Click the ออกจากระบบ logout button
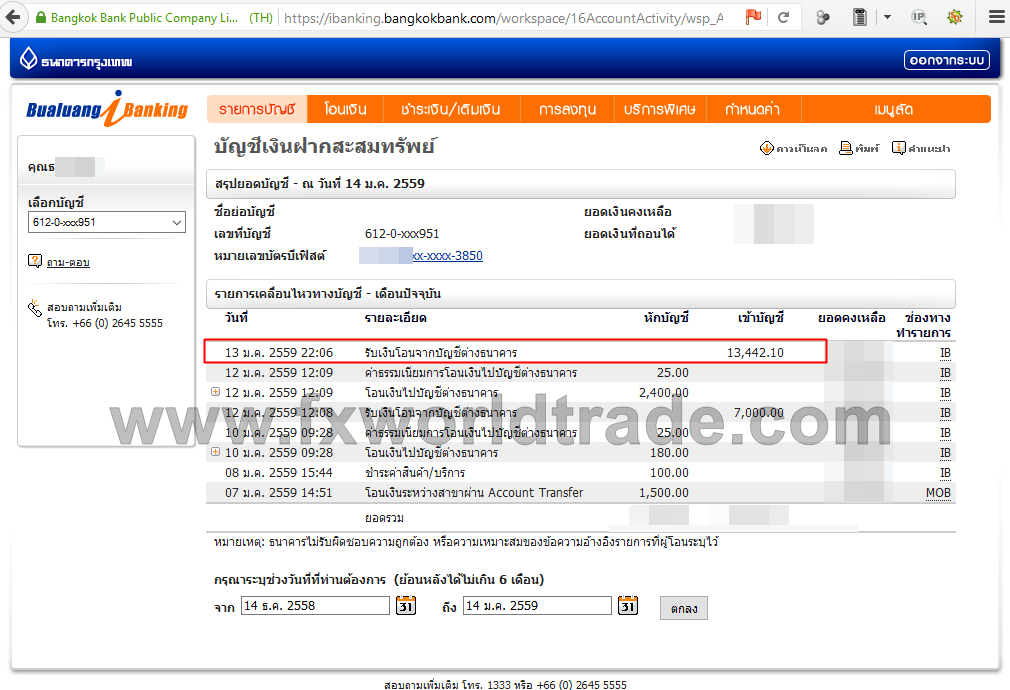The height and width of the screenshot is (690, 1010). coord(947,60)
